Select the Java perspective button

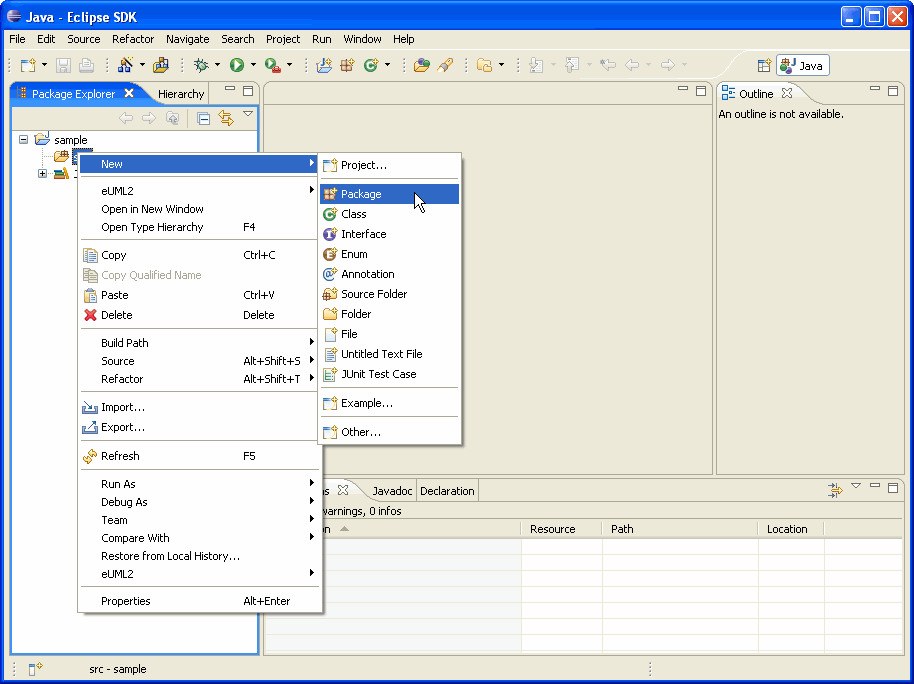pos(803,66)
